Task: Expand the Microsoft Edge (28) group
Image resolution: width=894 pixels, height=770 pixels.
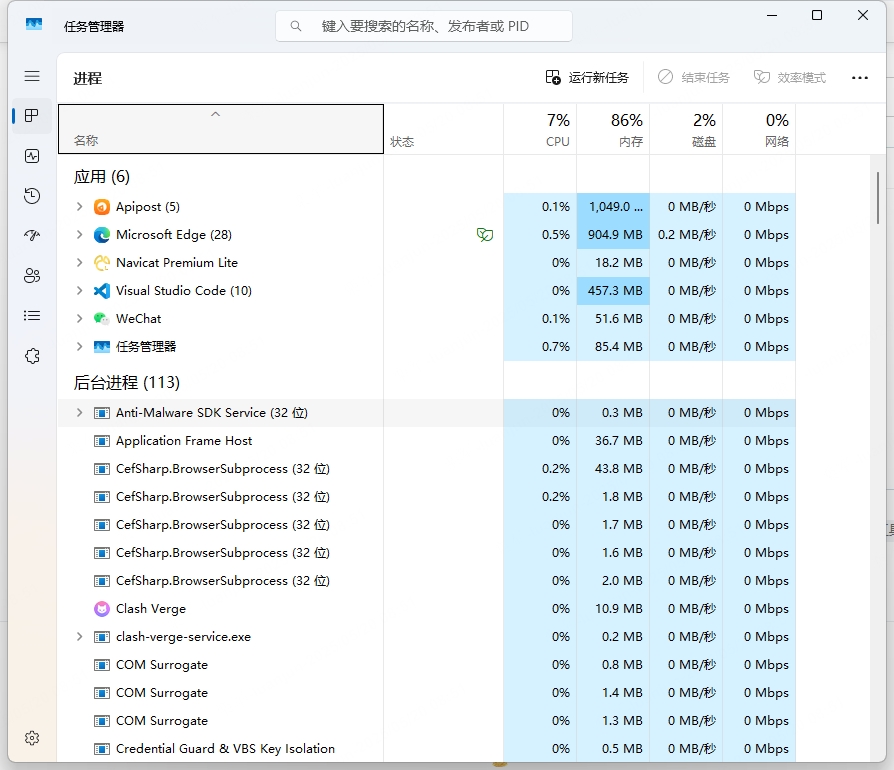Action: click(79, 234)
